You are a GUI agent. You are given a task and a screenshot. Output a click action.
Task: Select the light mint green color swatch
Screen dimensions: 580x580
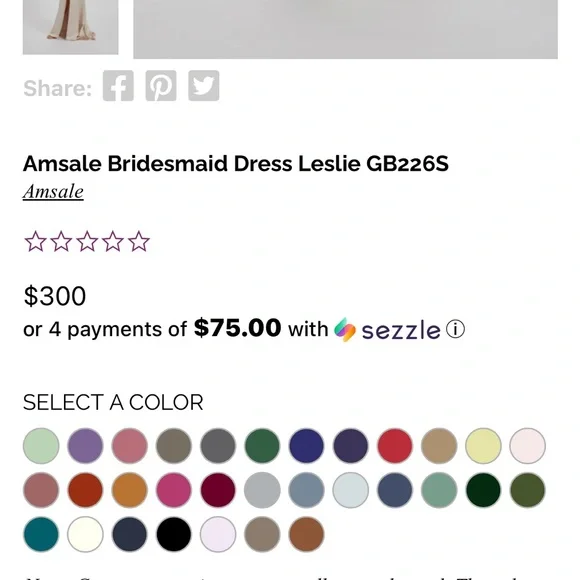[41, 446]
